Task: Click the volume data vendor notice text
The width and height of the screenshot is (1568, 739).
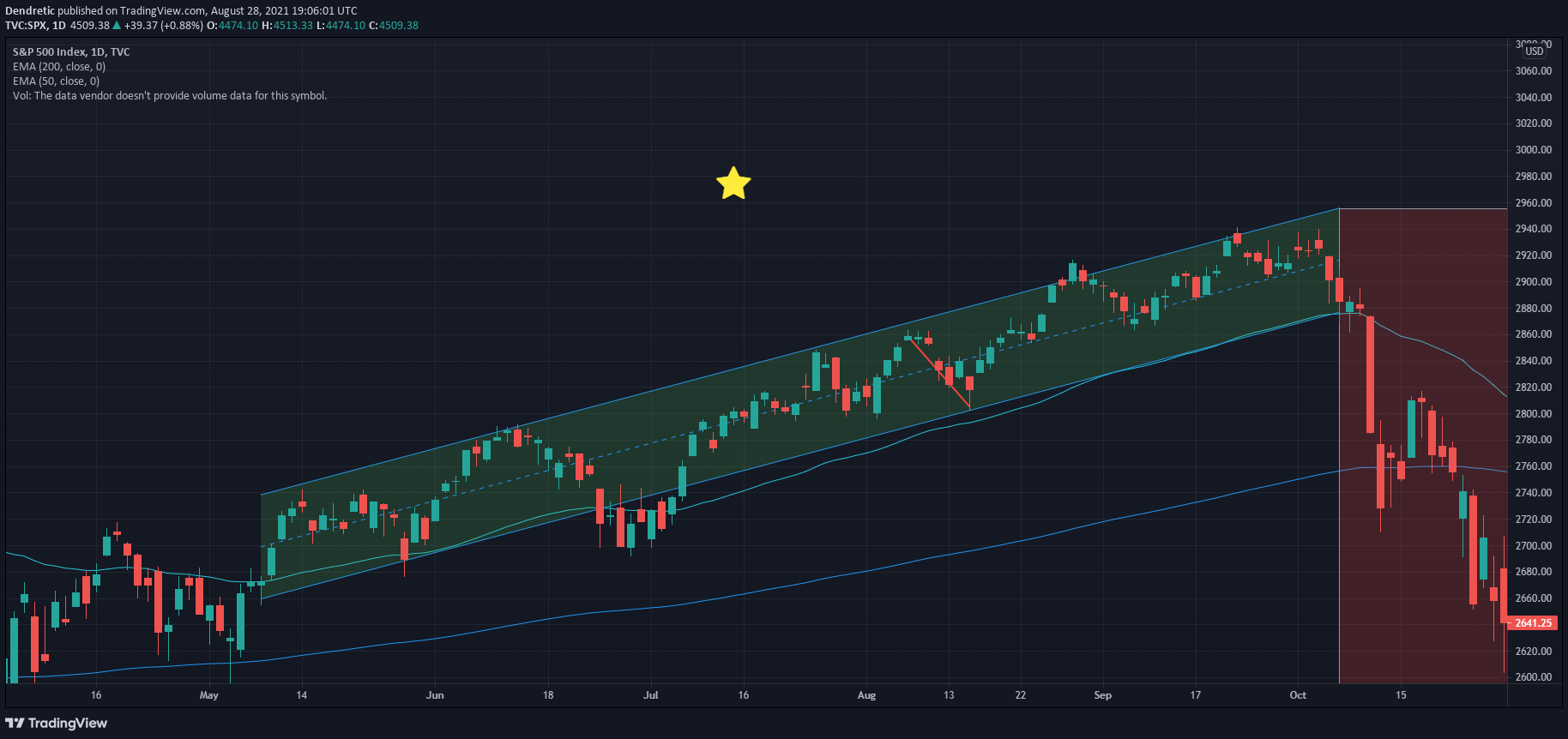Action: pos(170,96)
